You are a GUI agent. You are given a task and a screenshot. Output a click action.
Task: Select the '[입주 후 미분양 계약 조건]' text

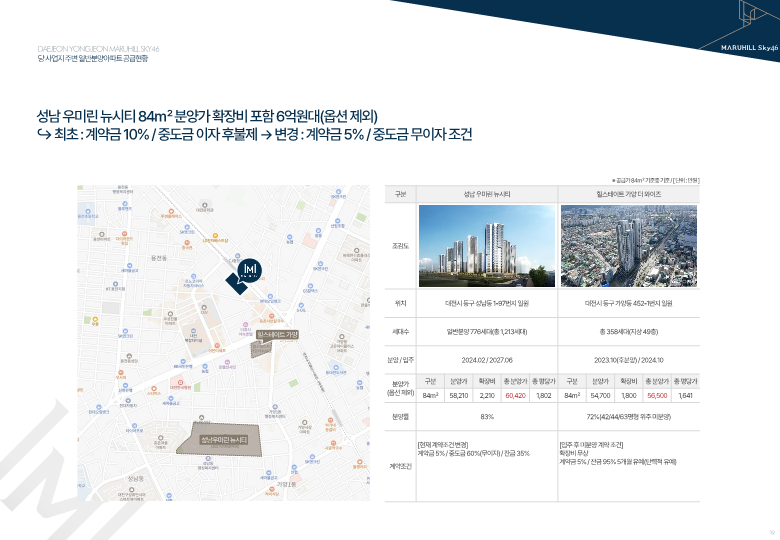tap(591, 445)
